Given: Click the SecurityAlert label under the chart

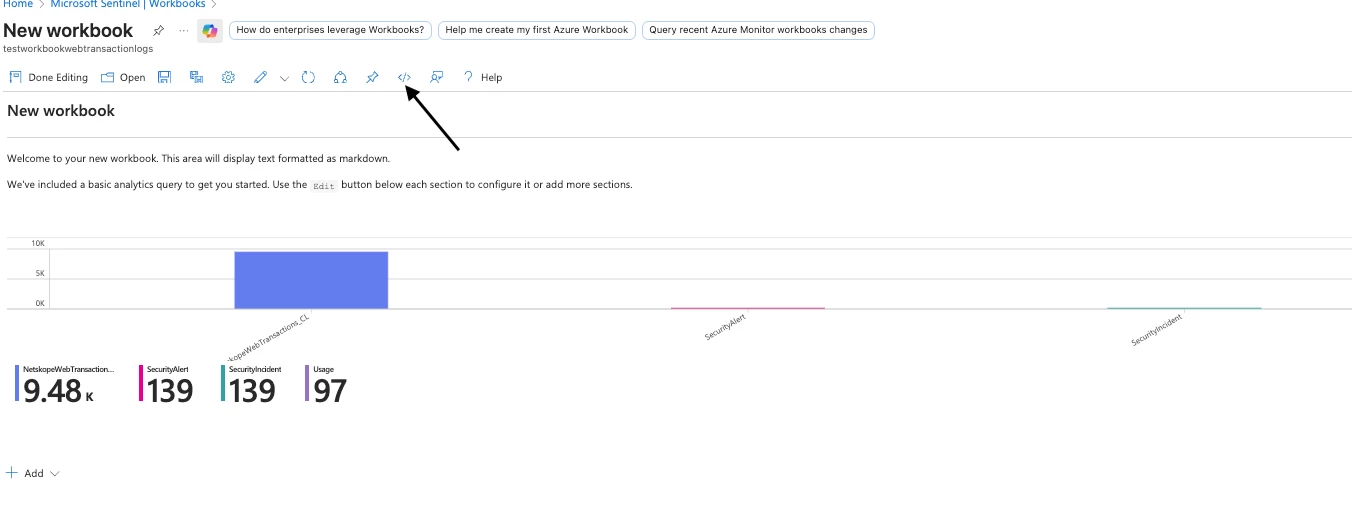Looking at the screenshot, I should pos(725,327).
